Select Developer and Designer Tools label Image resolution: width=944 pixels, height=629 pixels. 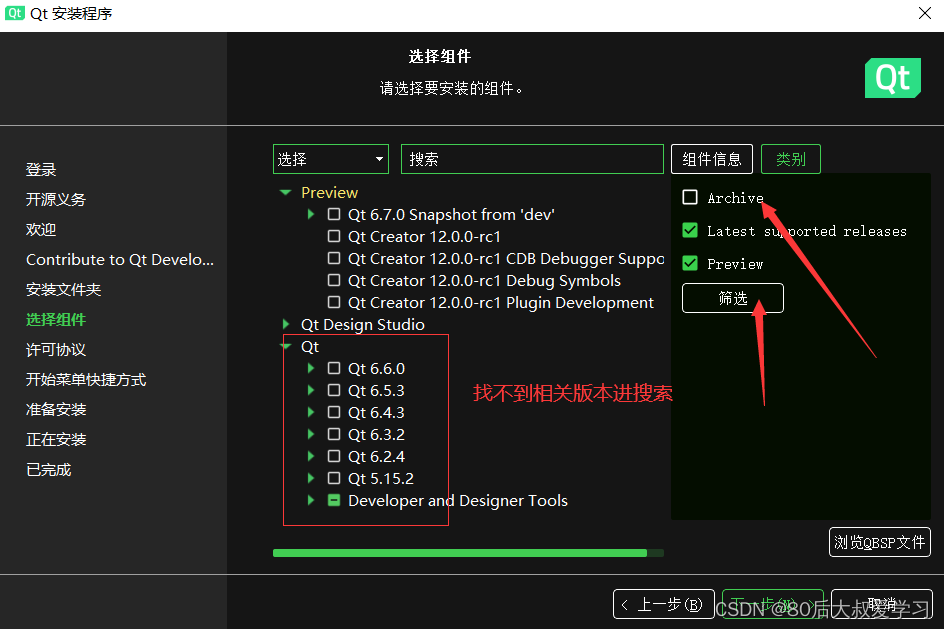(458, 500)
